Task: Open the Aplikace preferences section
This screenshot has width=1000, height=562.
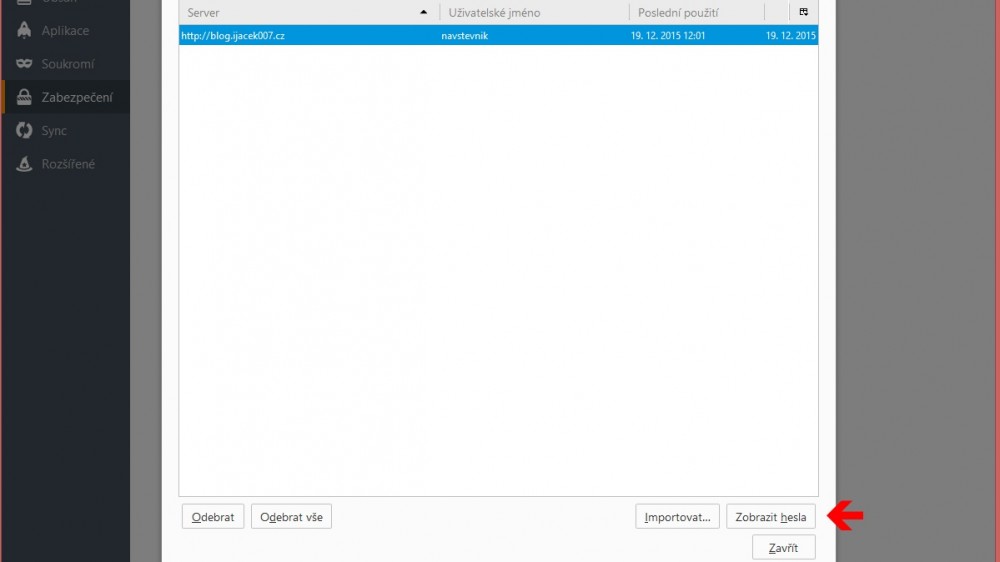Action: [x=65, y=31]
